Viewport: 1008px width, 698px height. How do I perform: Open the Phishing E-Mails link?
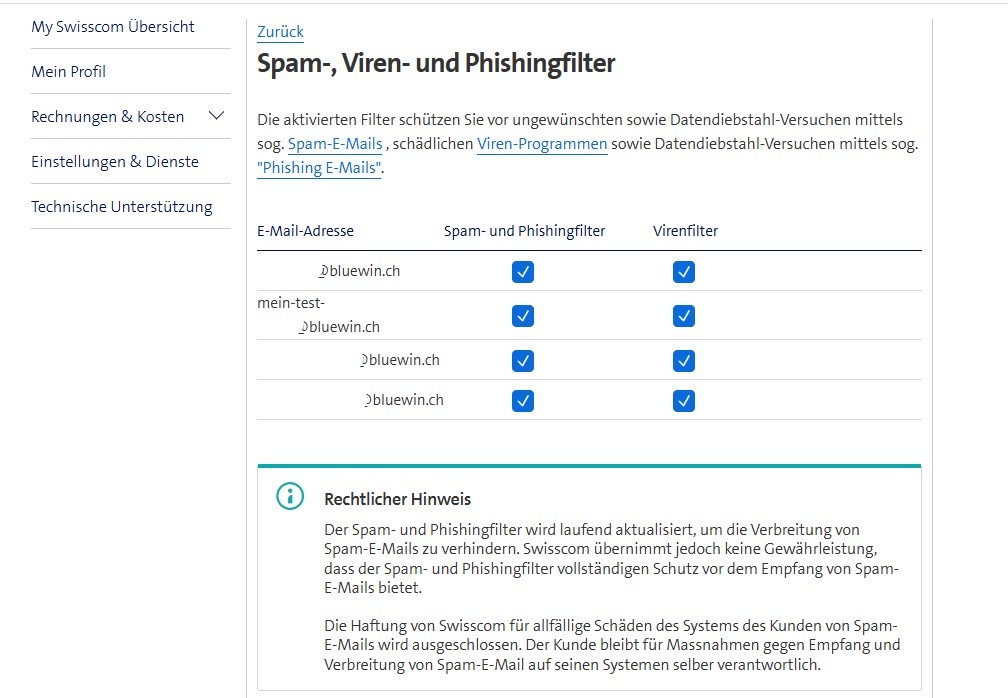pos(319,167)
